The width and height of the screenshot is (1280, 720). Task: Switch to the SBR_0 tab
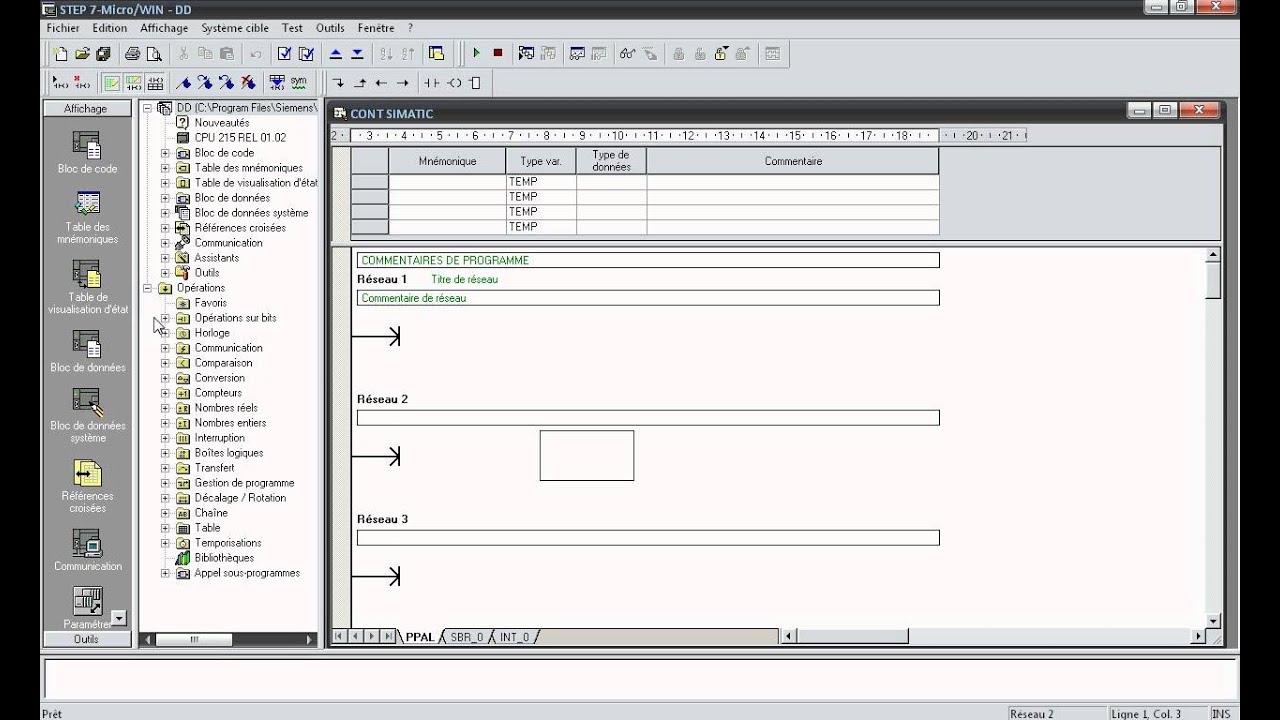(466, 637)
